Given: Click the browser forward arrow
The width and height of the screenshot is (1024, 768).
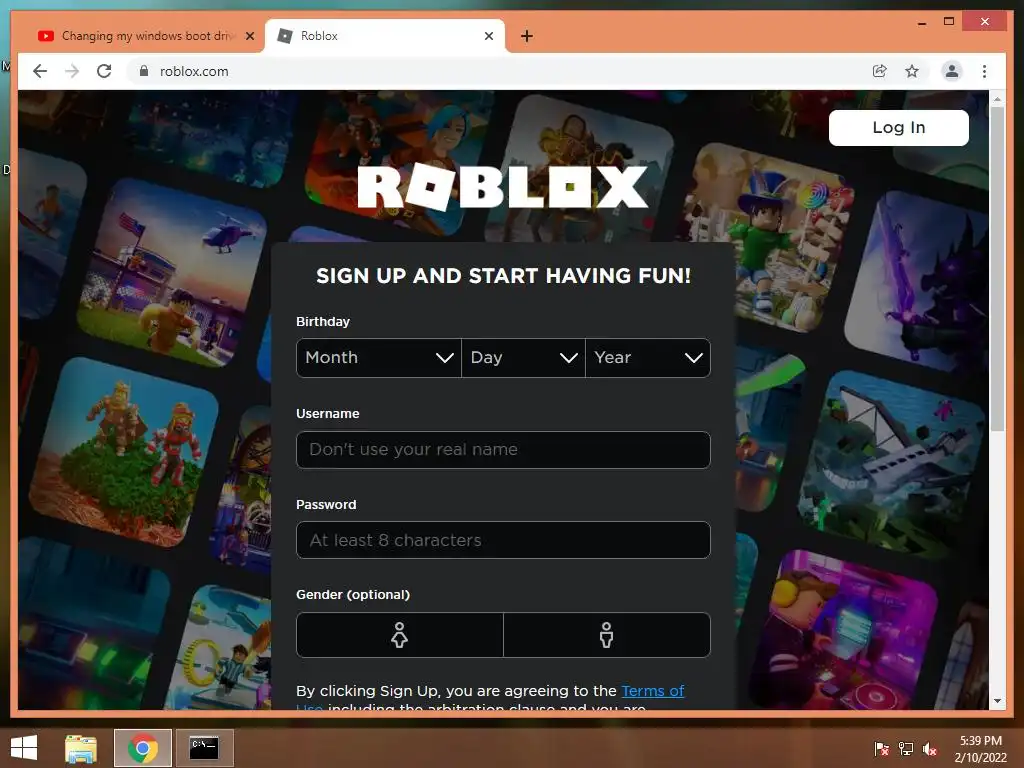Looking at the screenshot, I should tap(72, 71).
